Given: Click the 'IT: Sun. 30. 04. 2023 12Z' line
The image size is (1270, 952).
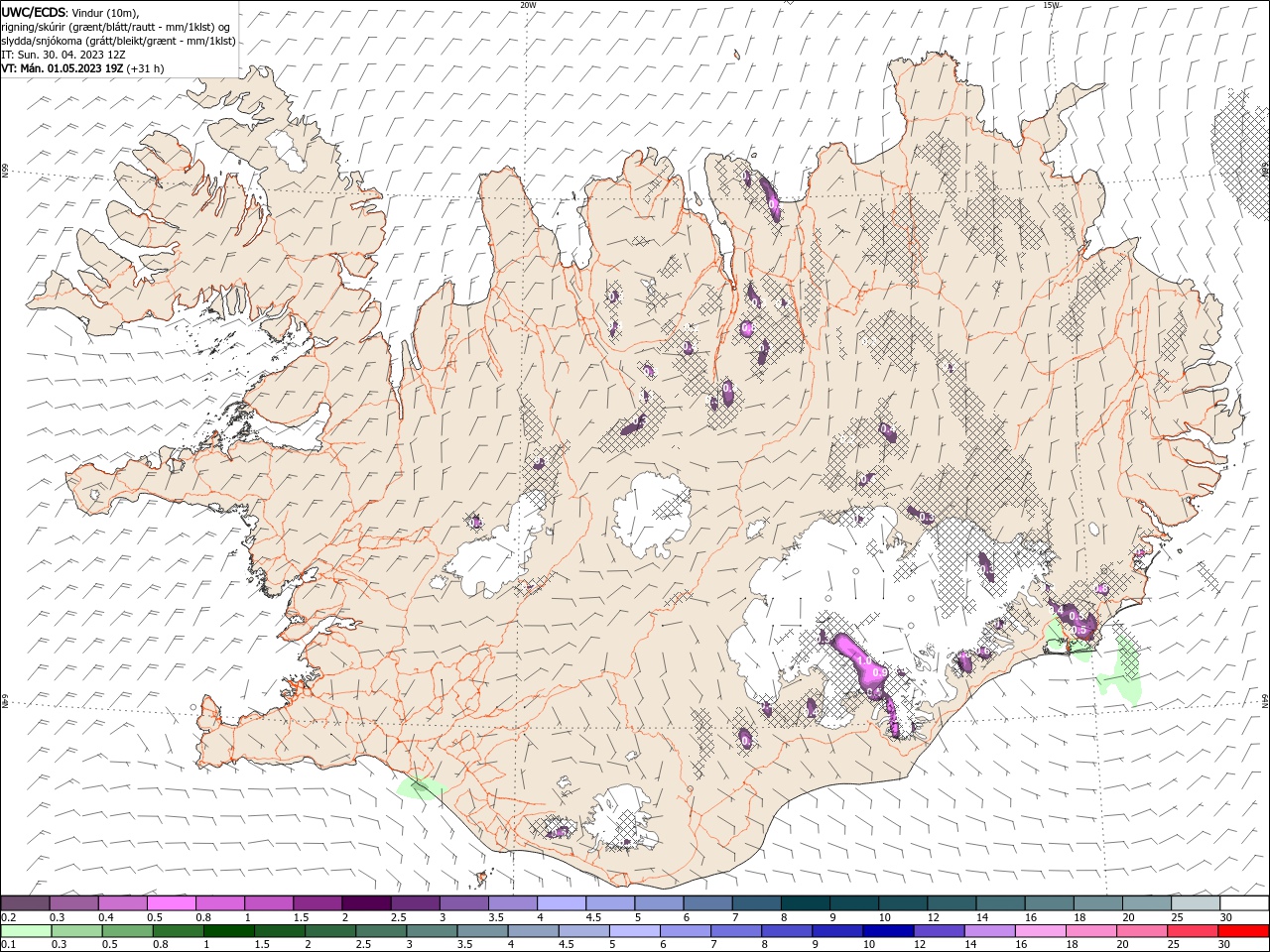Looking at the screenshot, I should (62, 55).
